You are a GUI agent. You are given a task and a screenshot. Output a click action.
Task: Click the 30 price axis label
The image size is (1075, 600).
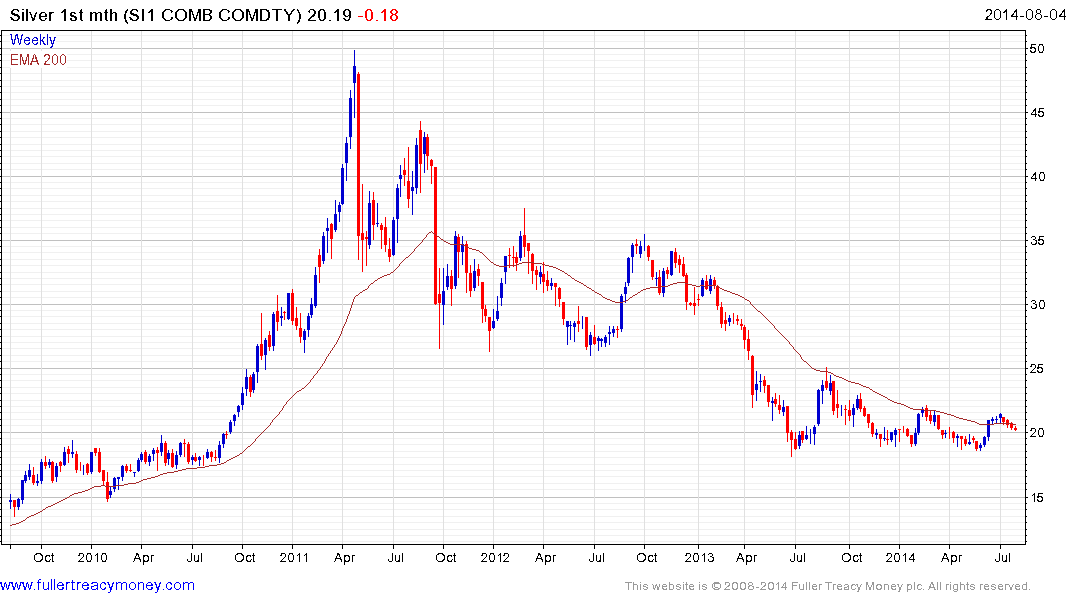(x=1037, y=304)
